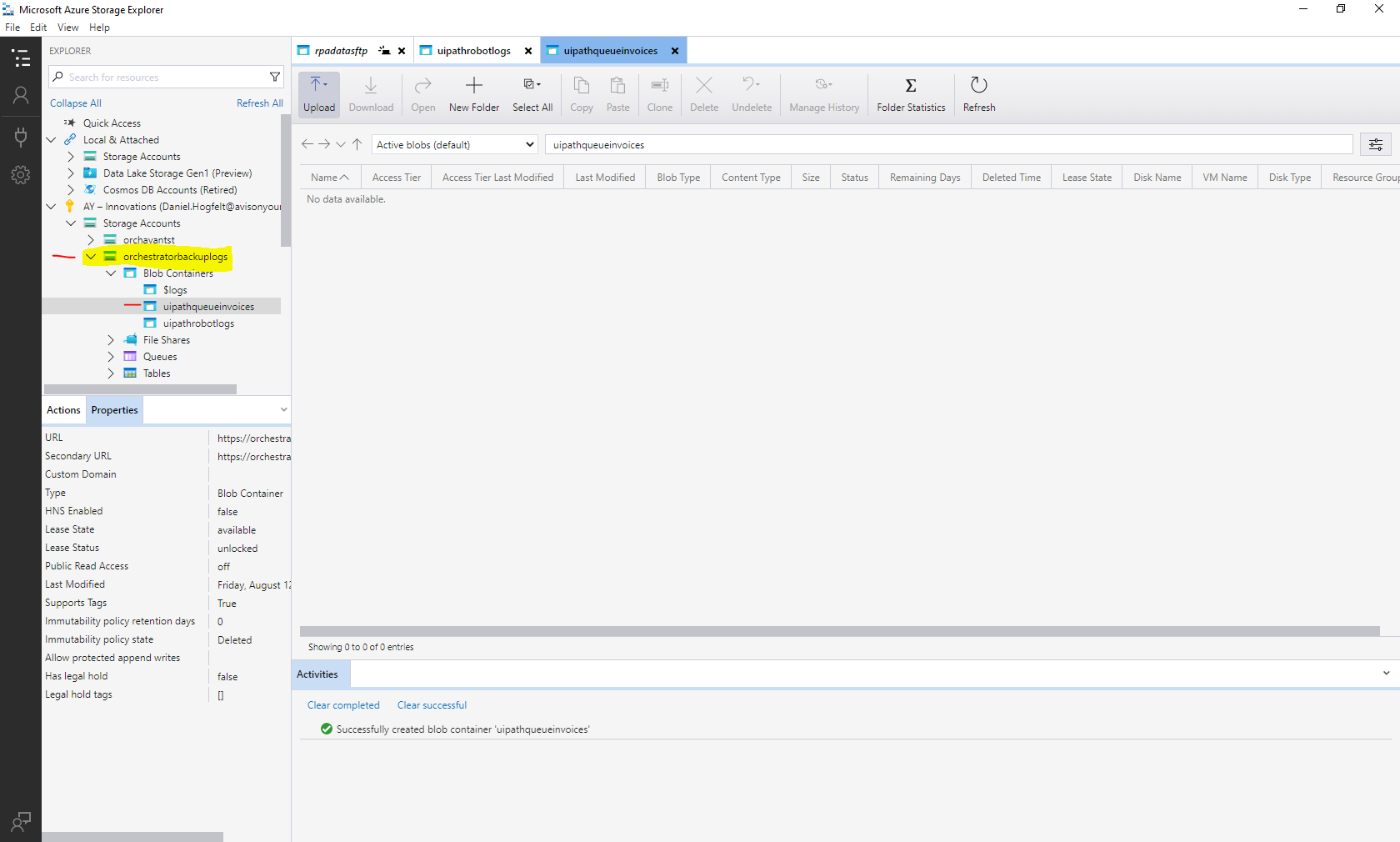Expand Data Lake Storage Gen1 (Preview) node
Image resolution: width=1400 pixels, height=842 pixels.
[x=71, y=173]
